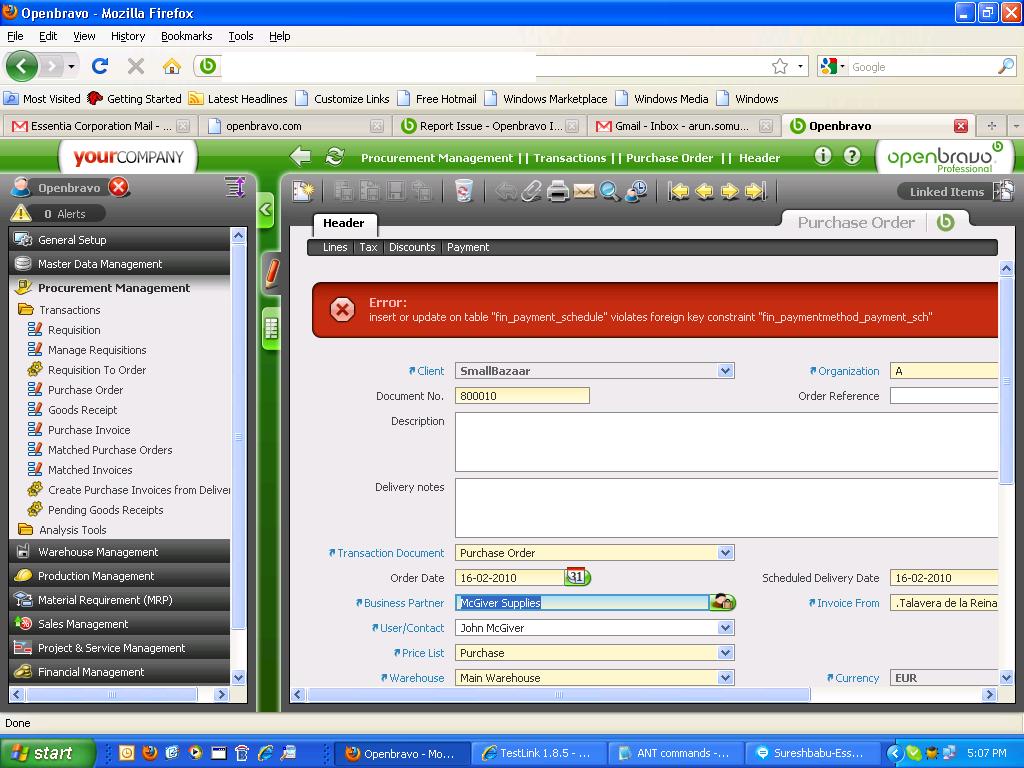Image resolution: width=1024 pixels, height=768 pixels.
Task: Click the Email envelope toolbar icon
Action: pos(584,191)
